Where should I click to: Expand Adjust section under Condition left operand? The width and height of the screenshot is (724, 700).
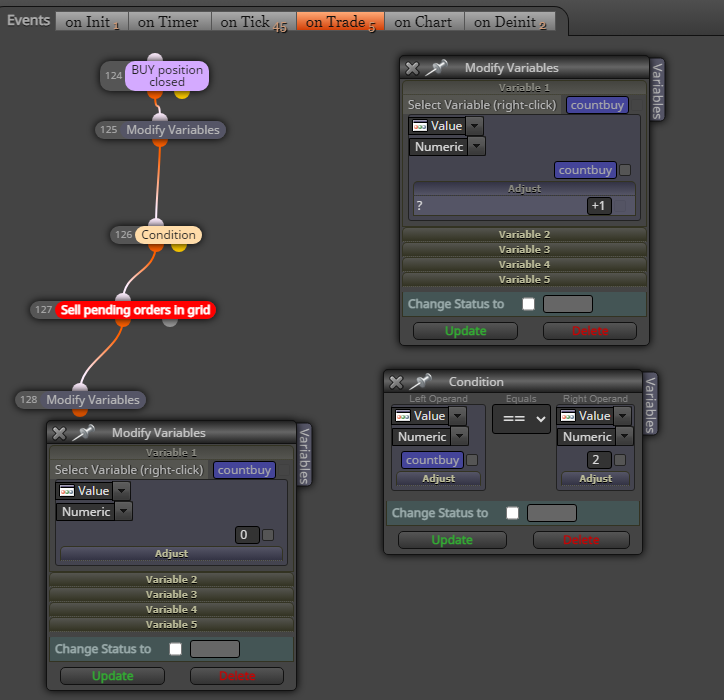pyautogui.click(x=438, y=478)
